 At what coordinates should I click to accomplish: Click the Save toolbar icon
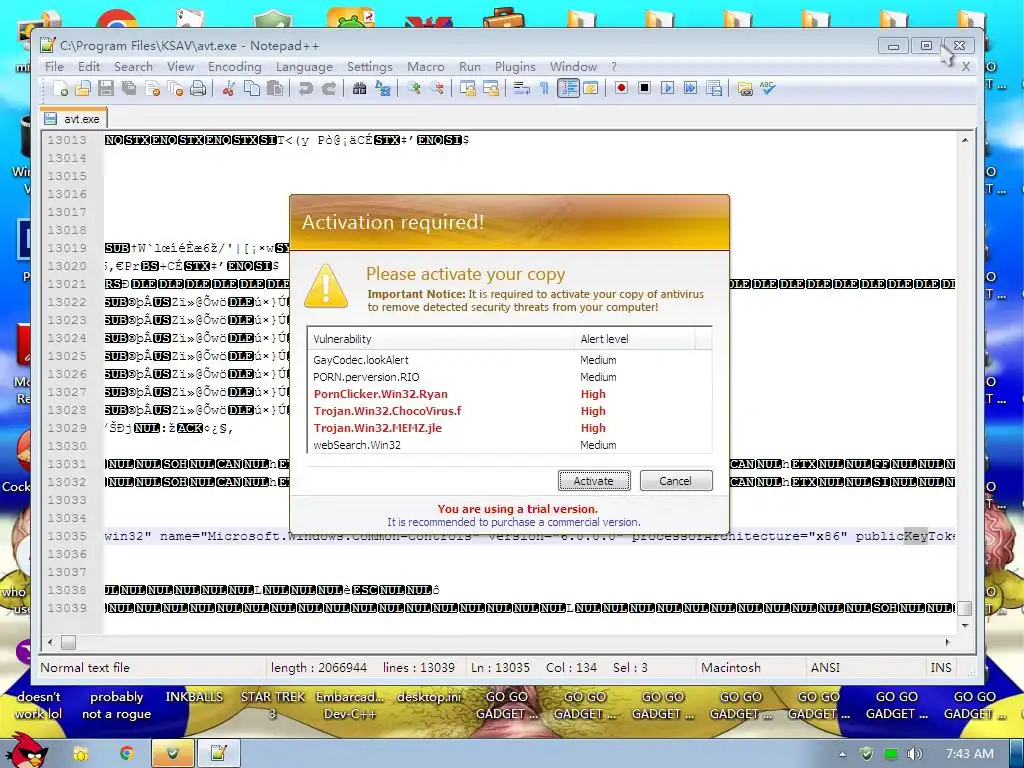point(106,88)
